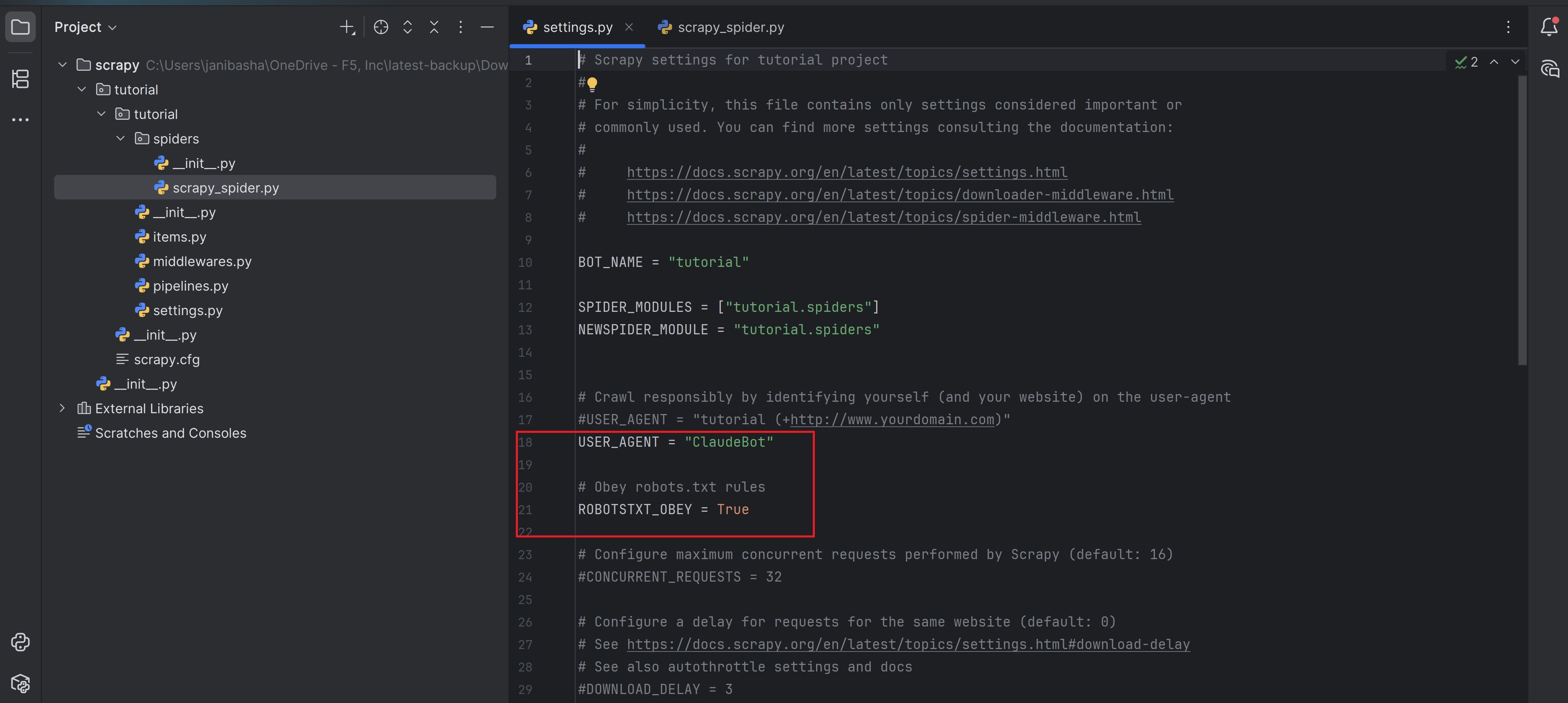The height and width of the screenshot is (703, 1568).
Task: Open the Notifications bell icon
Action: (x=1548, y=27)
